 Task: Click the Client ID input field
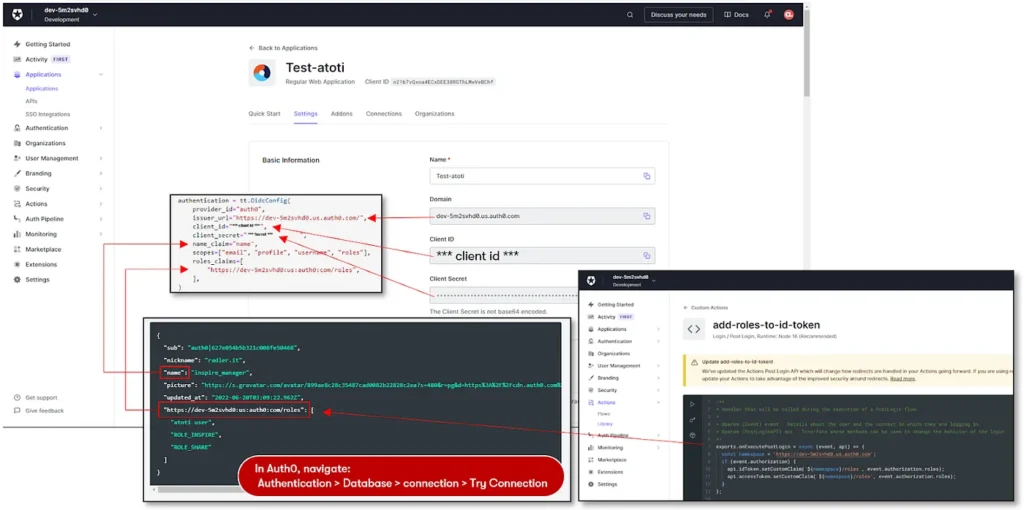542,255
